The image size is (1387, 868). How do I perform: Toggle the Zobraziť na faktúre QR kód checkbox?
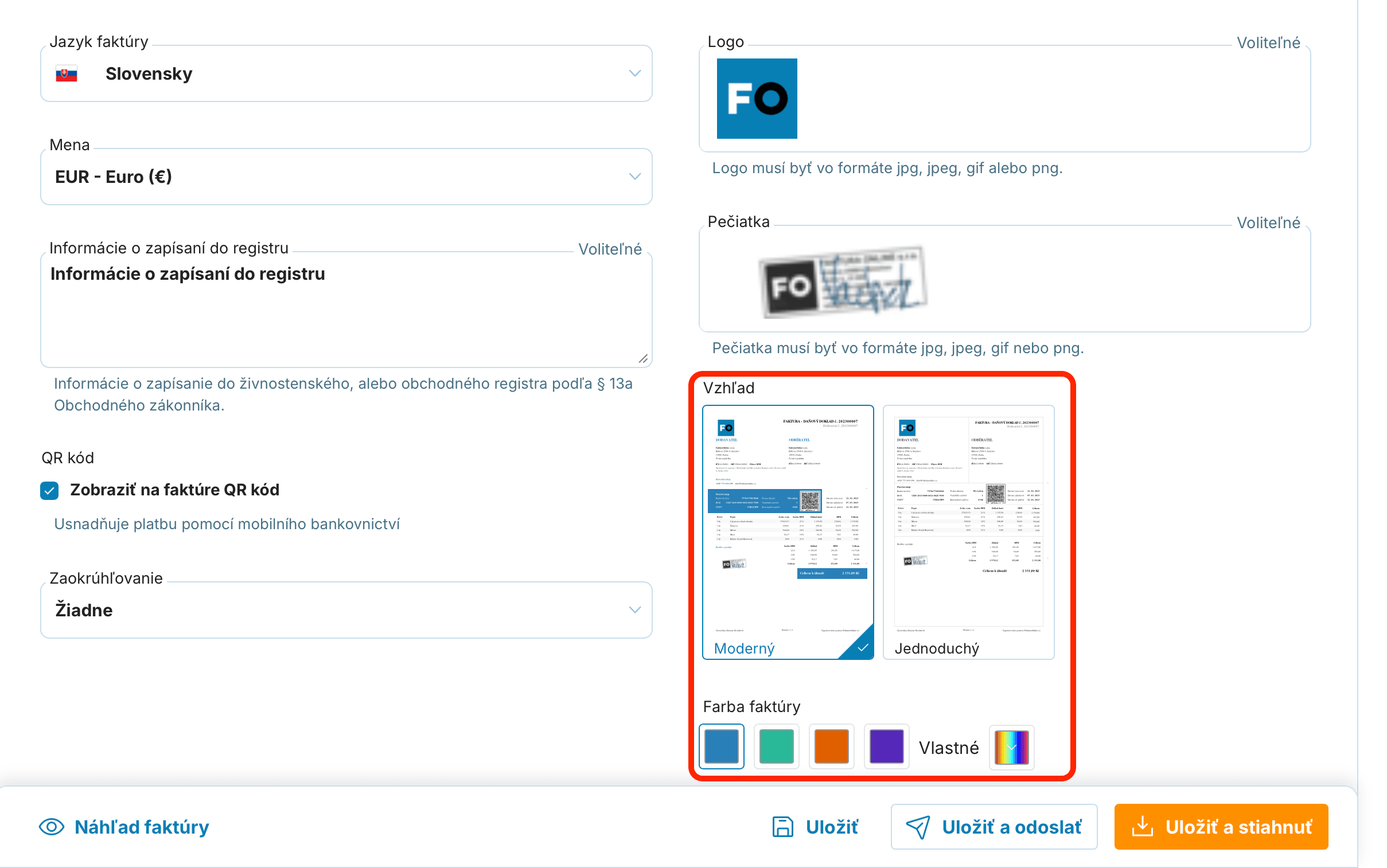[49, 490]
